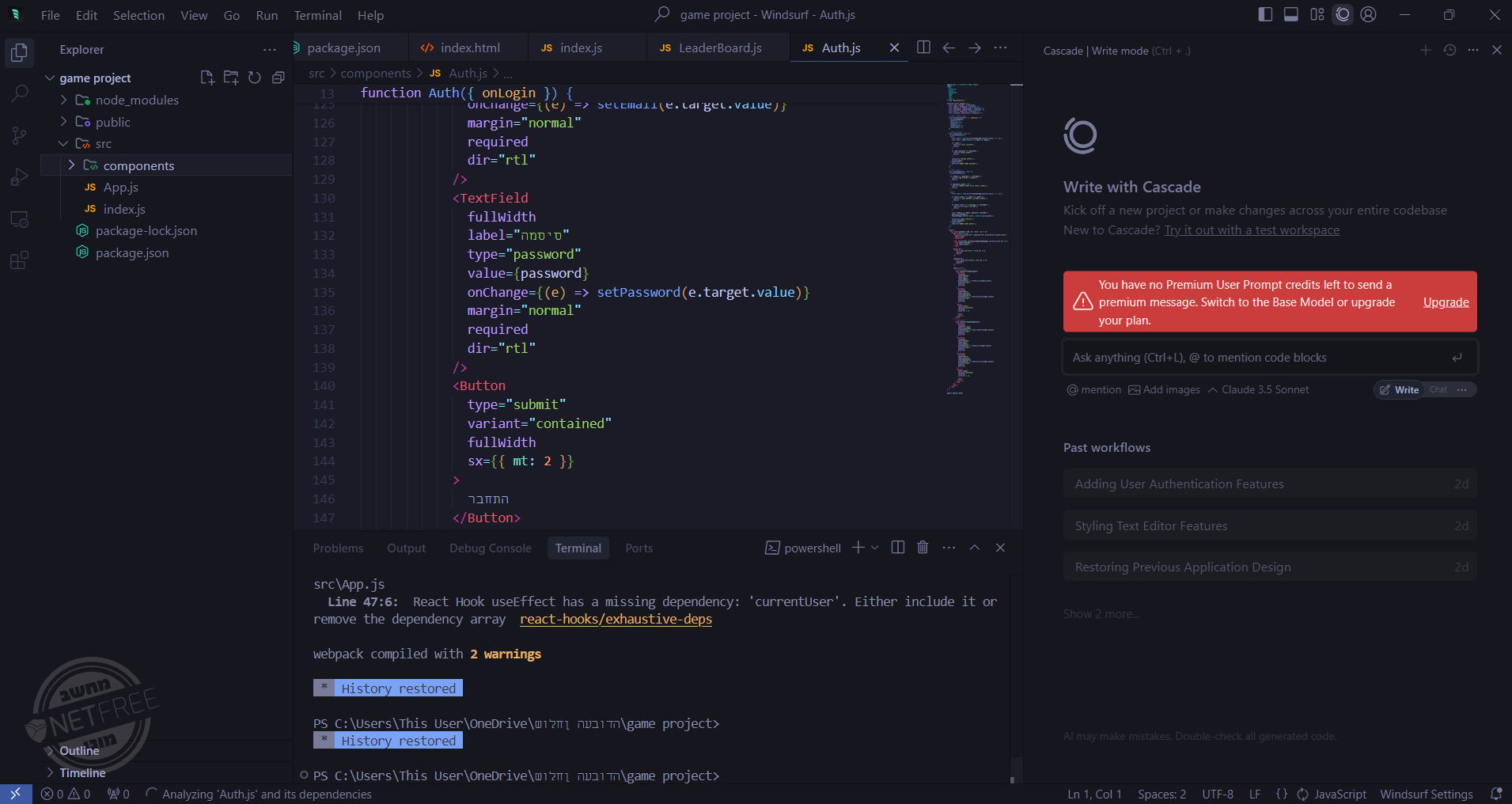Screen dimensions: 1512x804
Task: Switch to the LeaderBoard.js tab
Action: click(719, 47)
